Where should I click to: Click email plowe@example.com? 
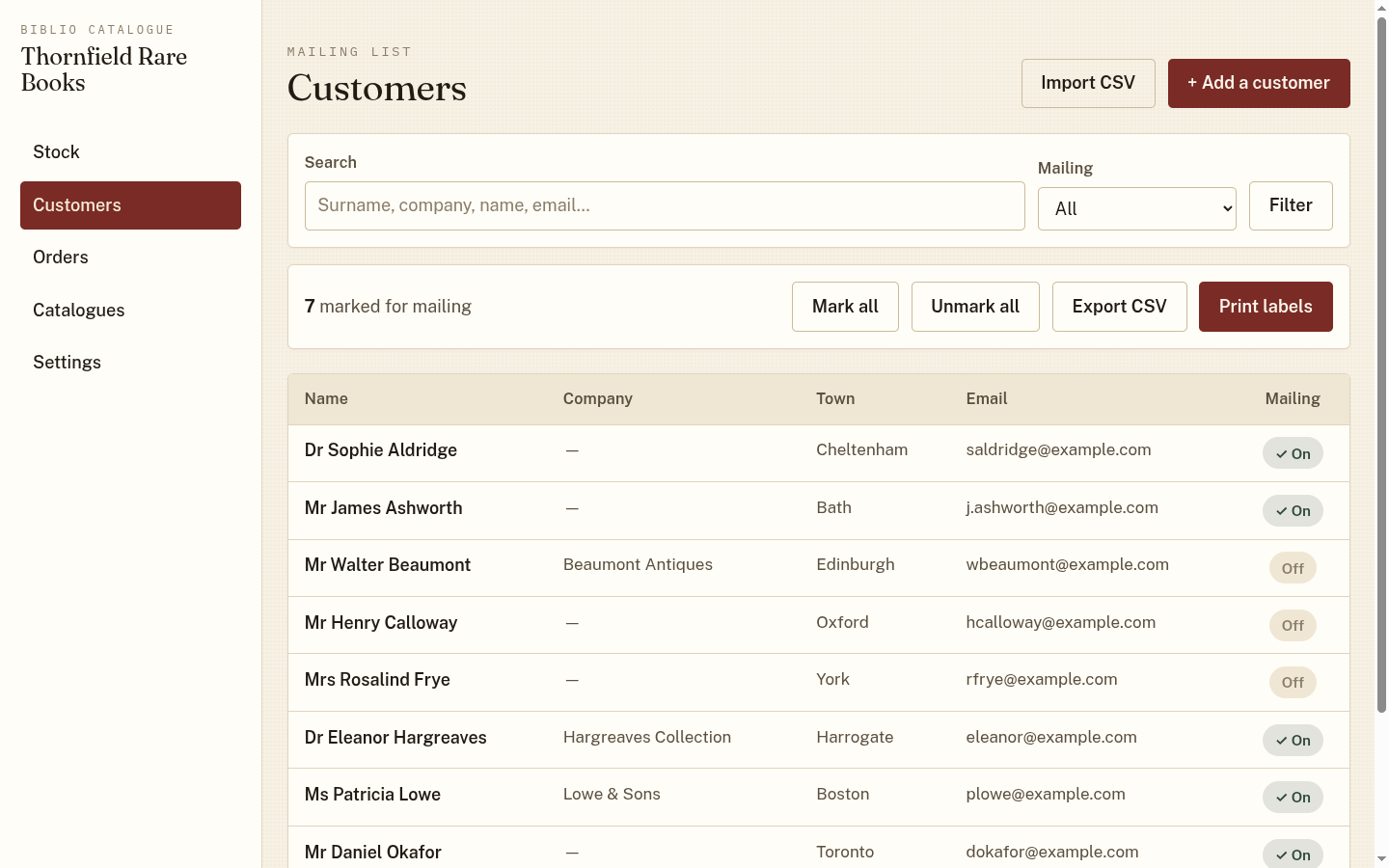point(1046,795)
